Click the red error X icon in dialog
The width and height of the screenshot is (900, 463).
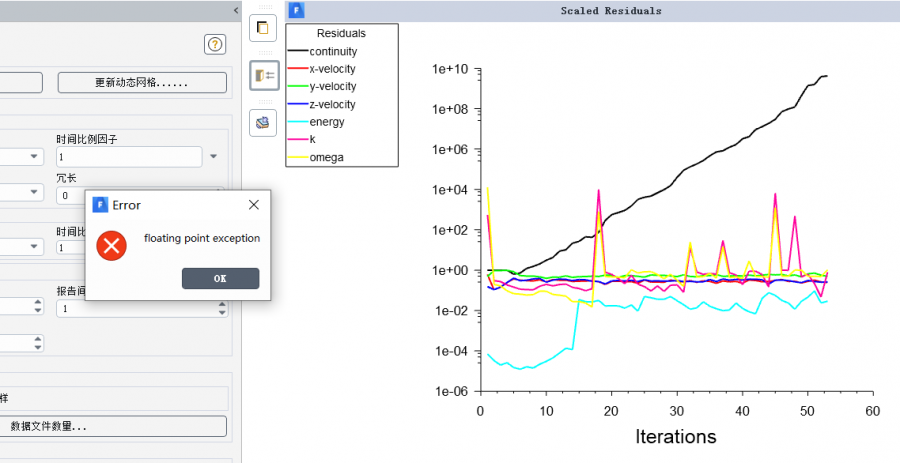click(x=114, y=245)
